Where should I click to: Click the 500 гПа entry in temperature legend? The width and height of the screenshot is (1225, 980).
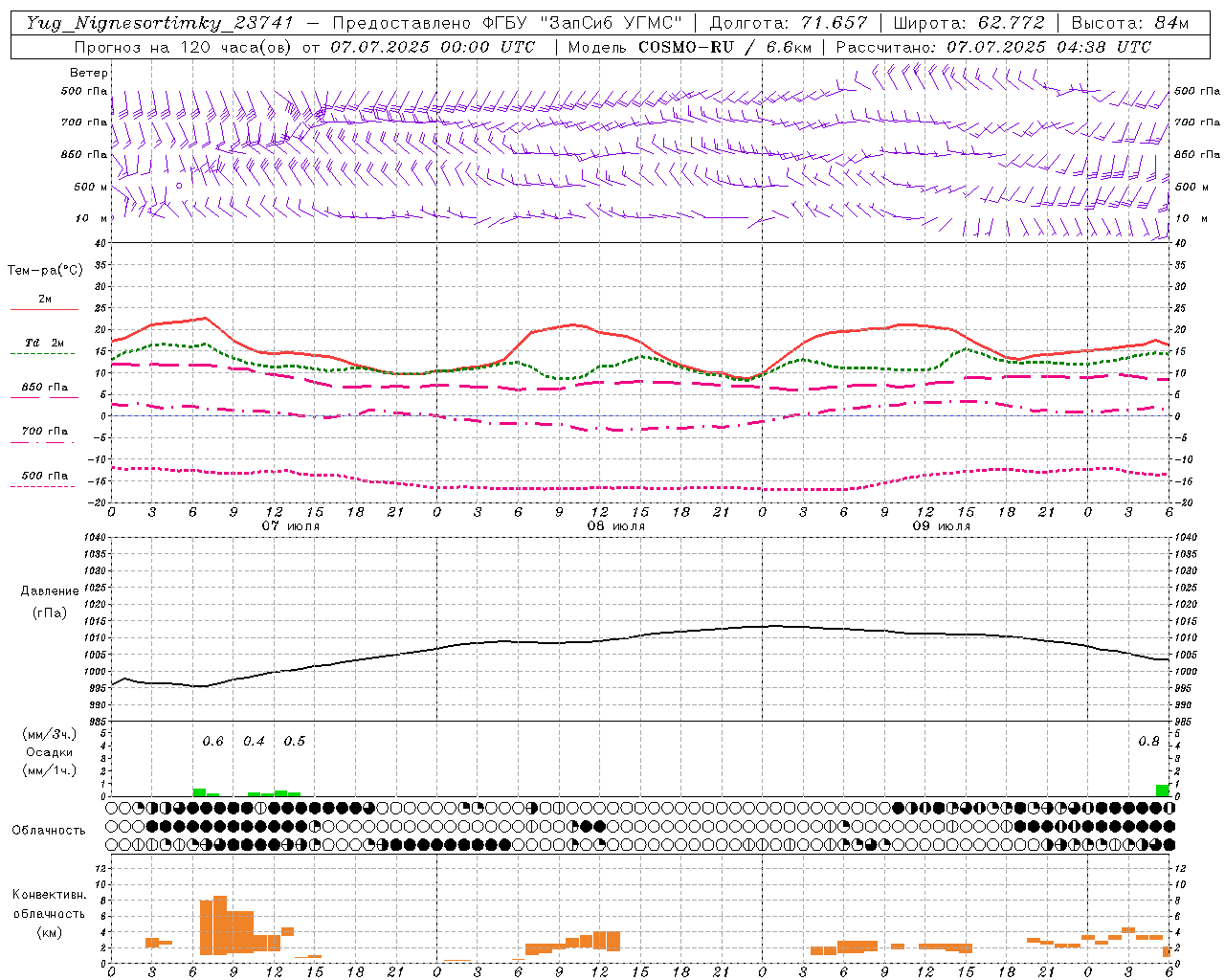[x=44, y=476]
